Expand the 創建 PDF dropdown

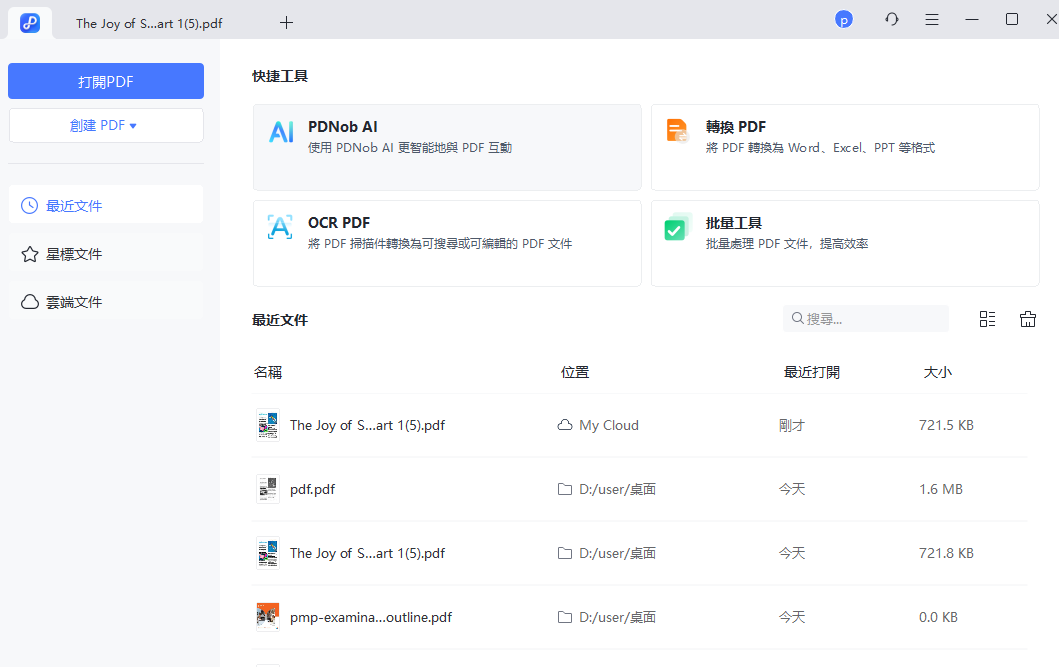click(105, 125)
